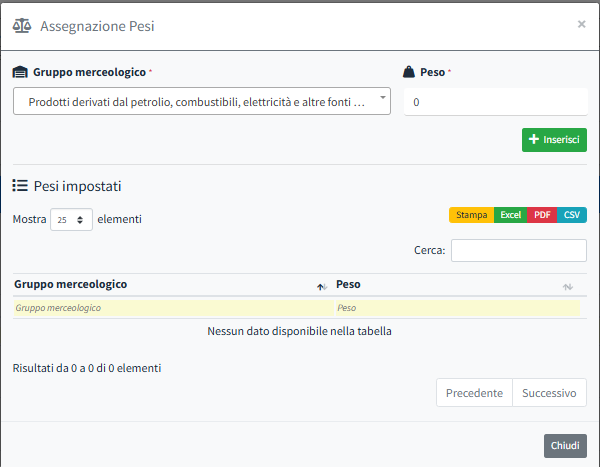
Task: Sort the table by Peso column
Action: tap(567, 286)
